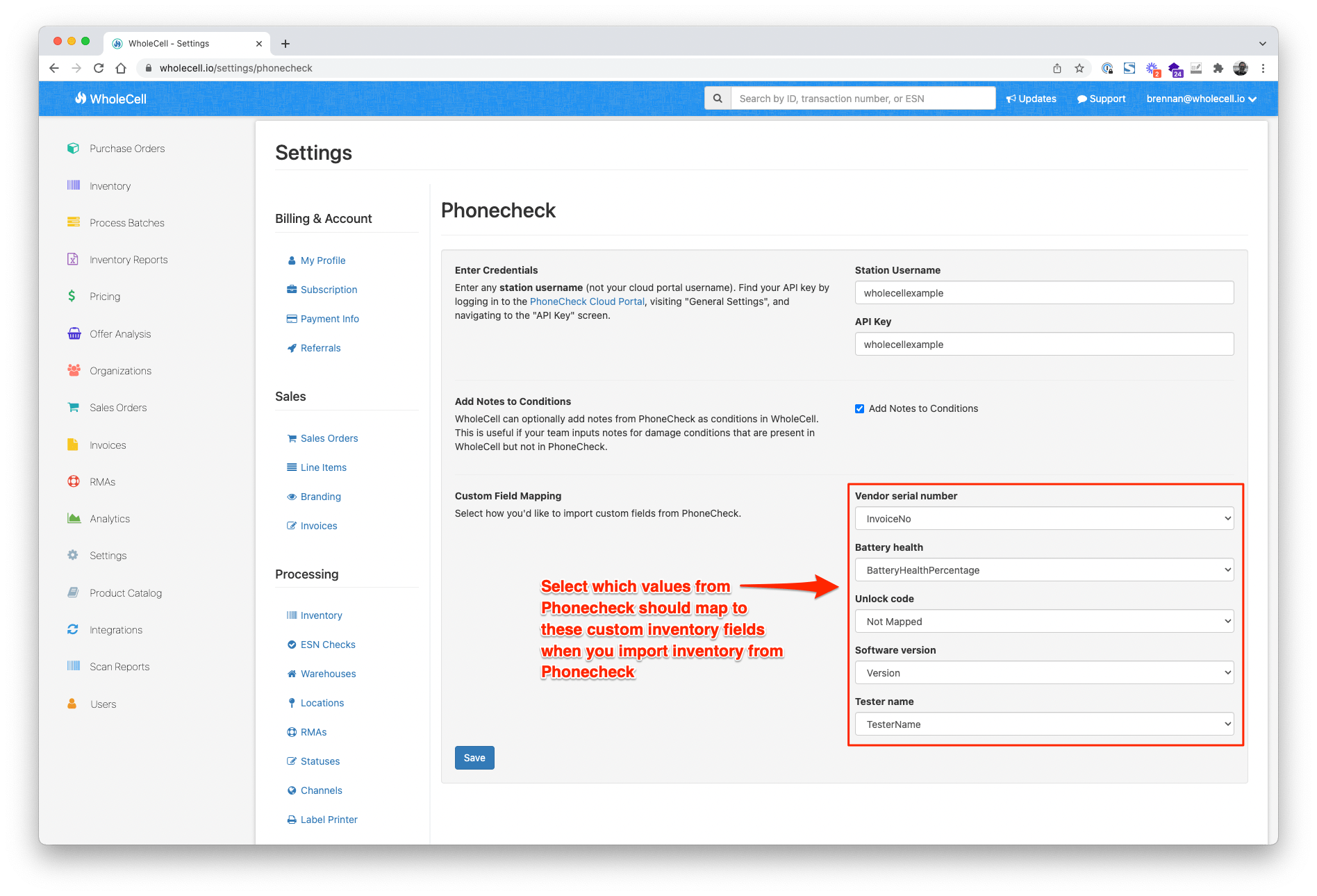Bookmark page with the star icon

tap(1079, 68)
